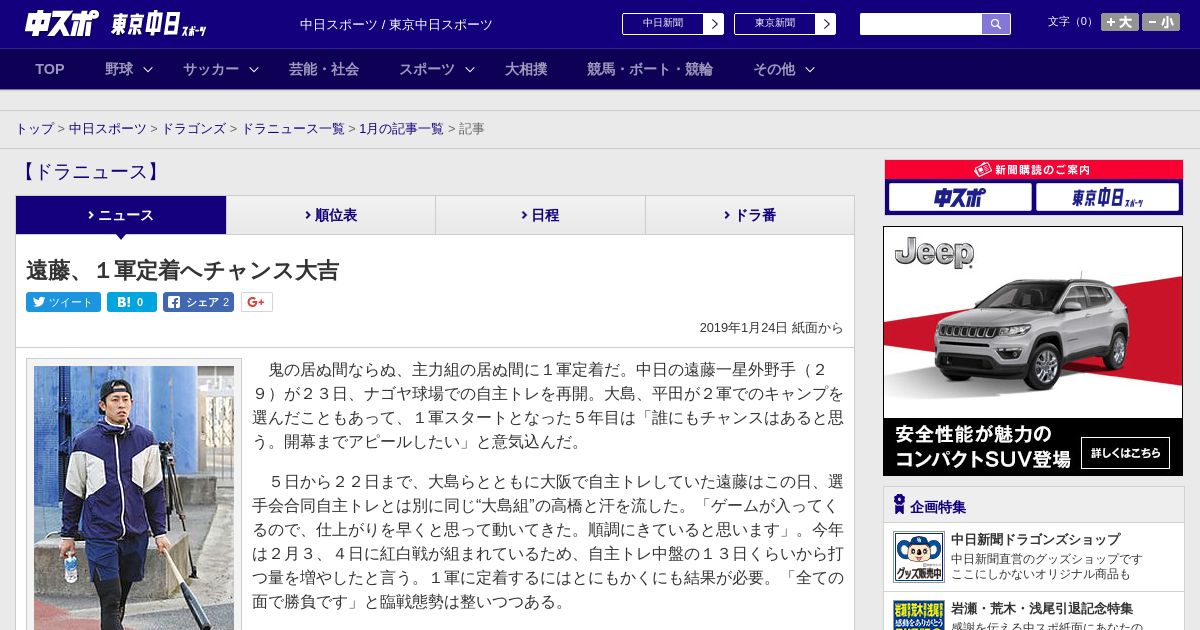Viewport: 1200px width, 630px height.
Task: Click the 新聞購読のご案内 banner heading
Action: [x=1033, y=170]
